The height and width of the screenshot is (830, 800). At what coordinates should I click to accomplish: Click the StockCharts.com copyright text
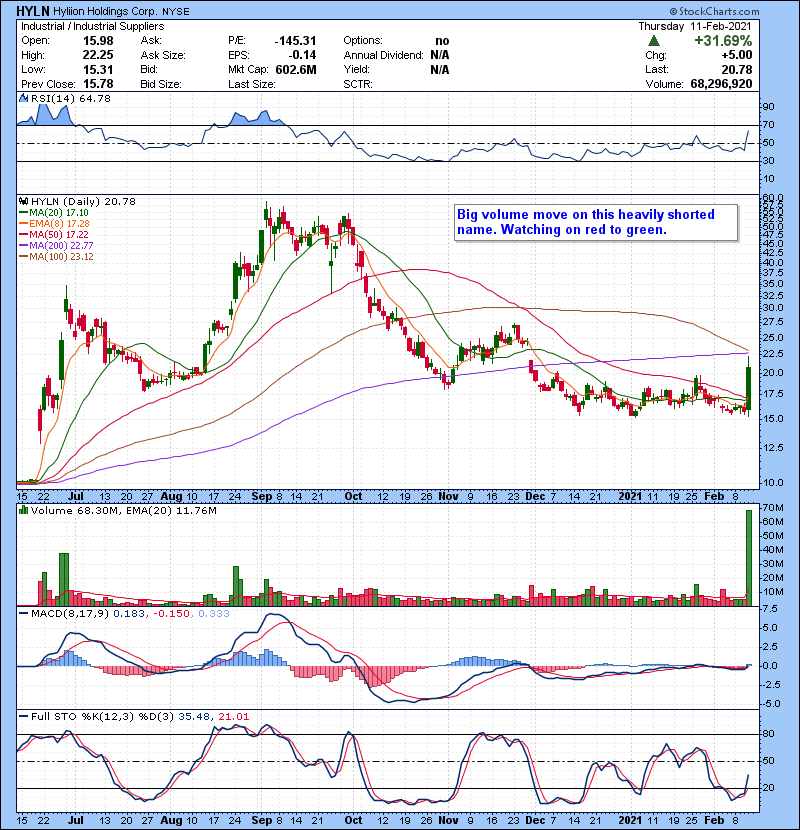pos(714,11)
